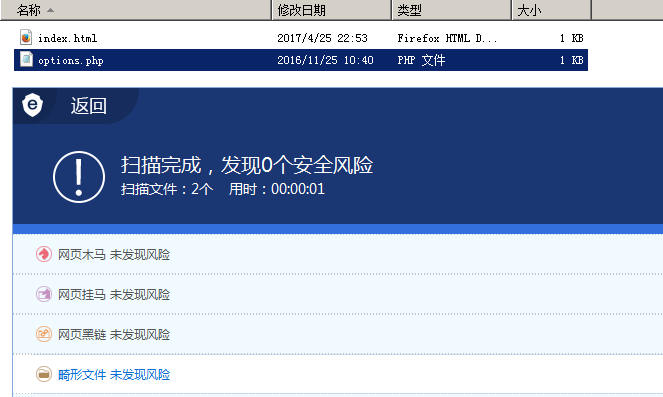Open the 畸形文件 未发现风险 link
Image resolution: width=663 pixels, height=397 pixels.
(x=114, y=375)
